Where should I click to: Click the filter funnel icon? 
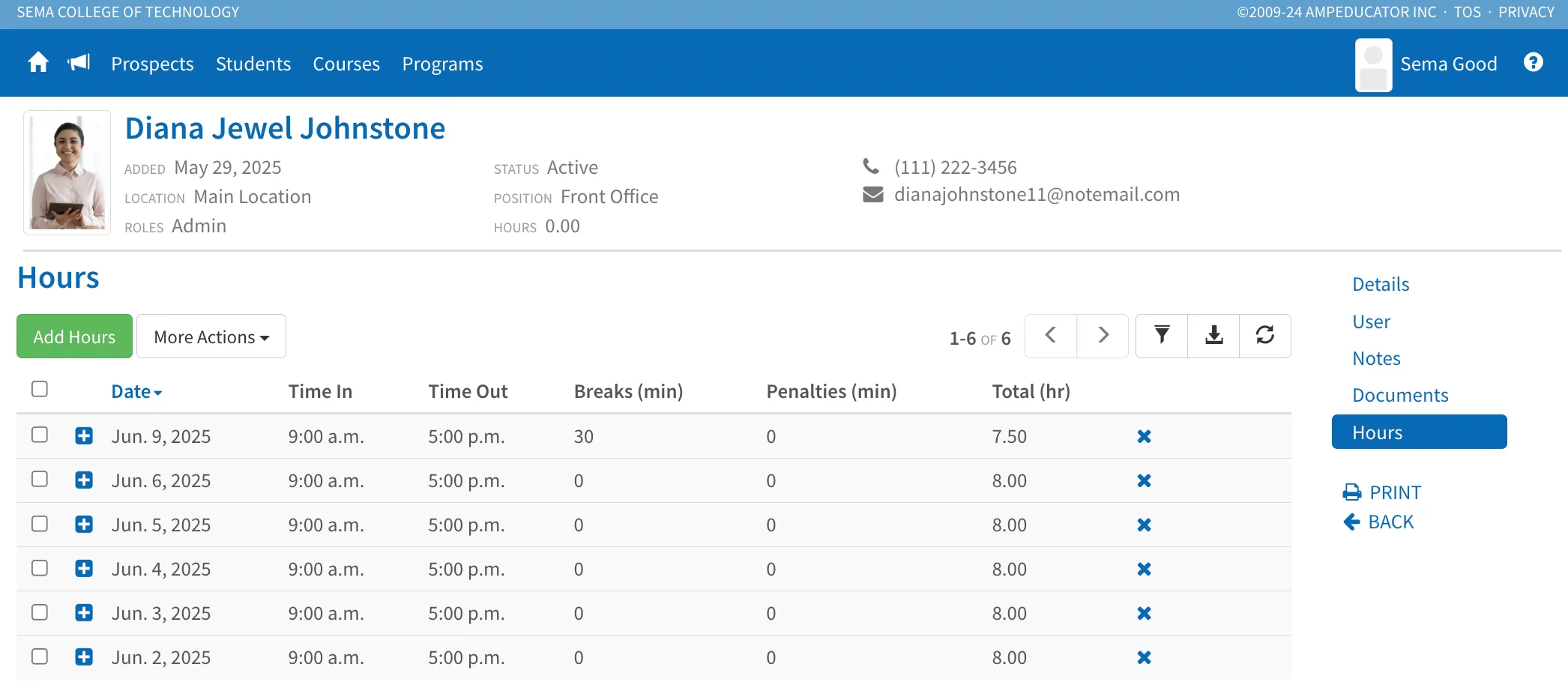(x=1162, y=335)
